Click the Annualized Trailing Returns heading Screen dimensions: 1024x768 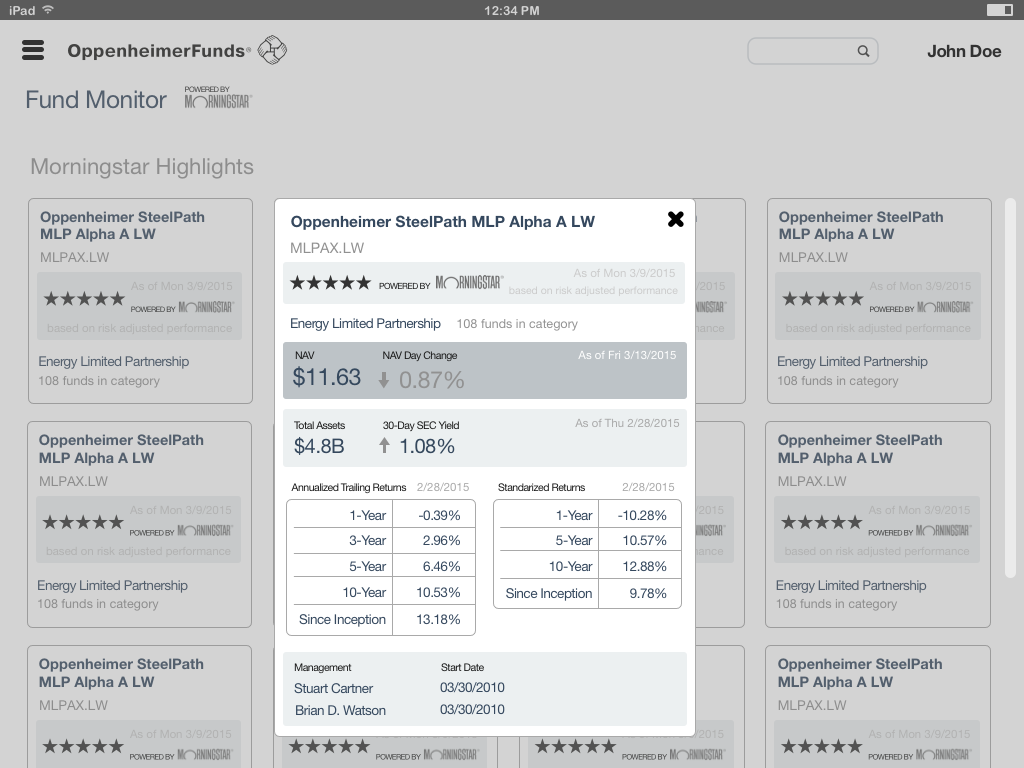tap(349, 487)
